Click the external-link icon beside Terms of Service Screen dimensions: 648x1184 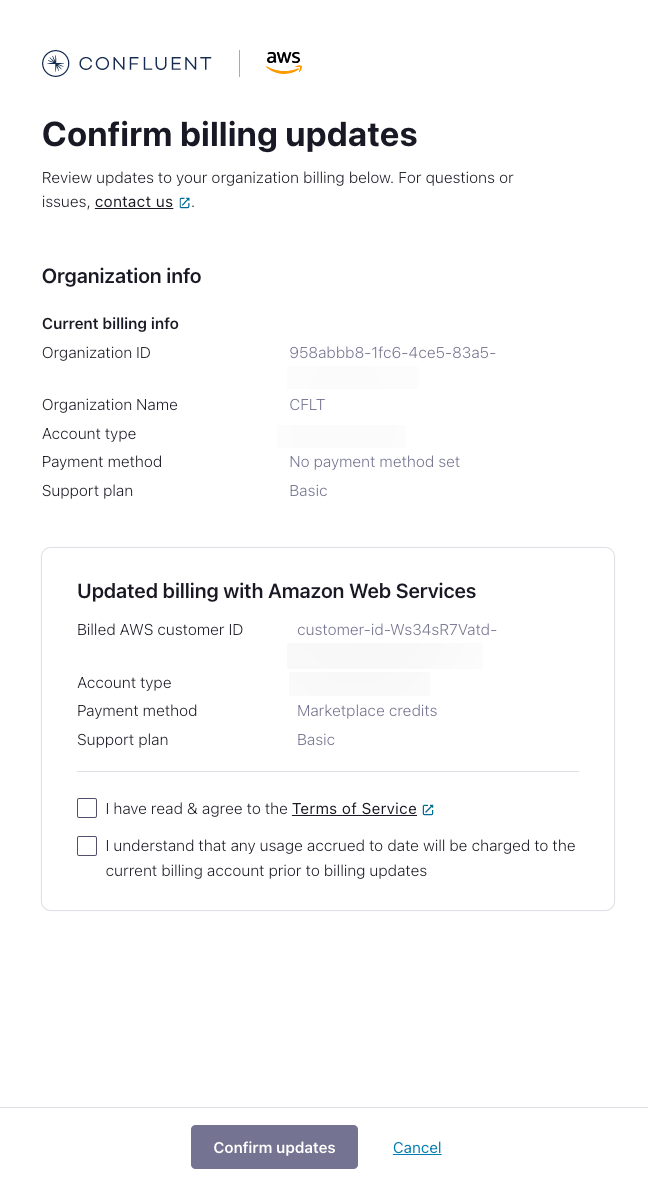tap(430, 808)
